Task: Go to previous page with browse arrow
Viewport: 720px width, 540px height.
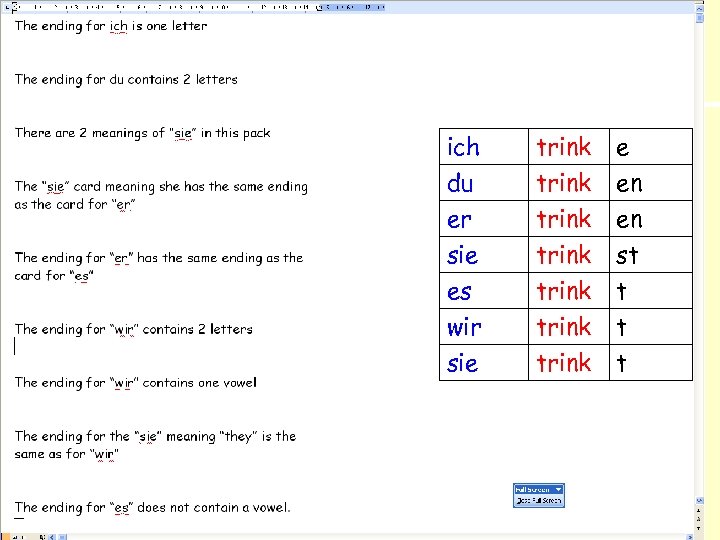Action: click(x=699, y=511)
